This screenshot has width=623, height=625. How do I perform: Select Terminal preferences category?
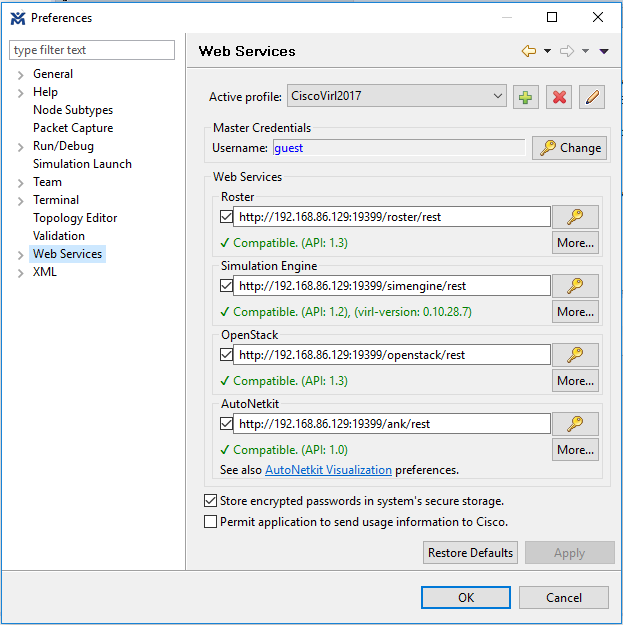pos(56,200)
